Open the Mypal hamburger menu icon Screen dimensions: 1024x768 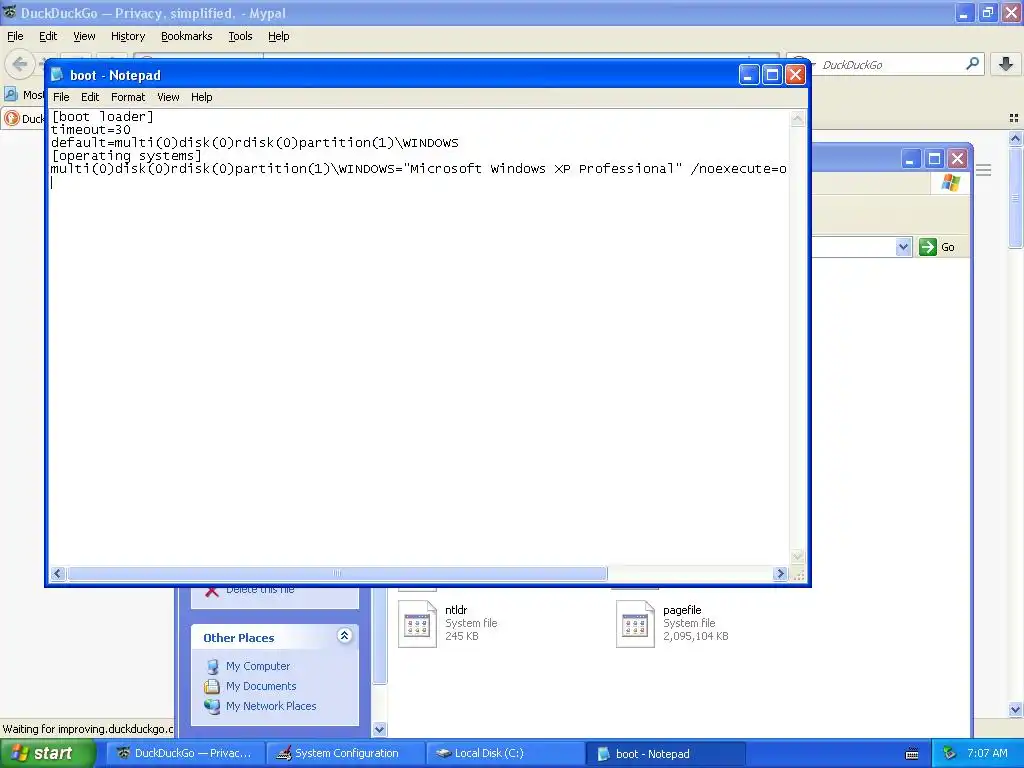pos(984,170)
